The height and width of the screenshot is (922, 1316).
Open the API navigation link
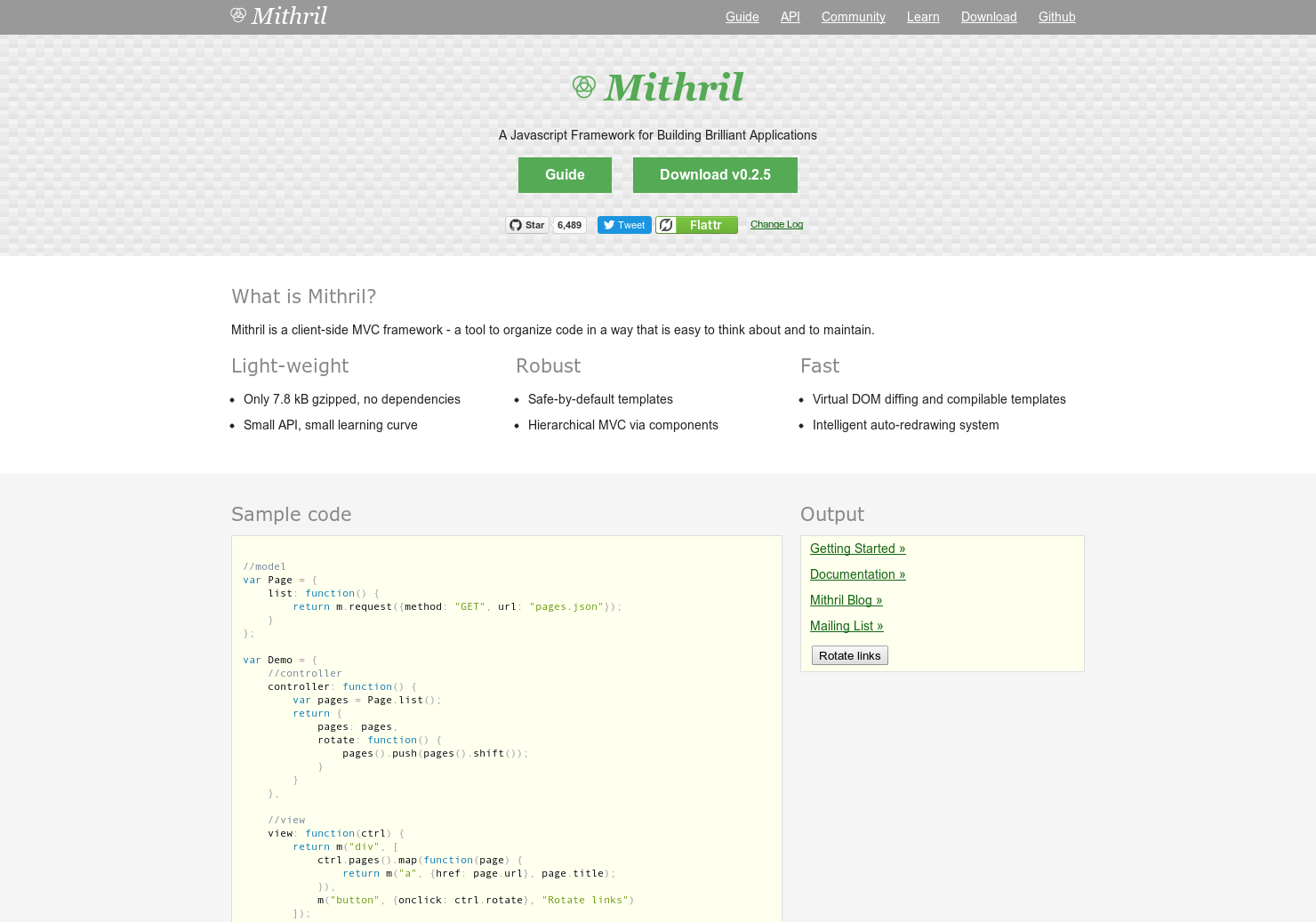click(x=790, y=17)
